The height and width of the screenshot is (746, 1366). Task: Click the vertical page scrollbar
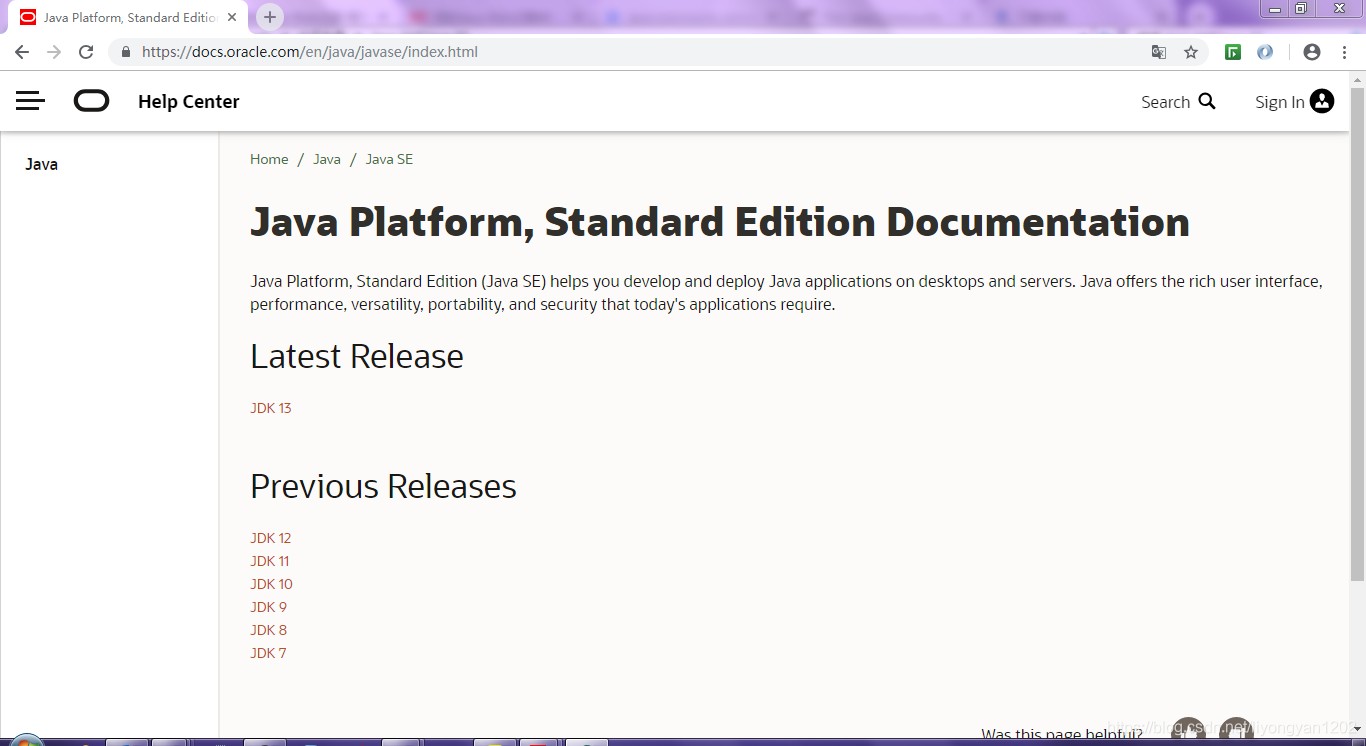pyautogui.click(x=1357, y=334)
